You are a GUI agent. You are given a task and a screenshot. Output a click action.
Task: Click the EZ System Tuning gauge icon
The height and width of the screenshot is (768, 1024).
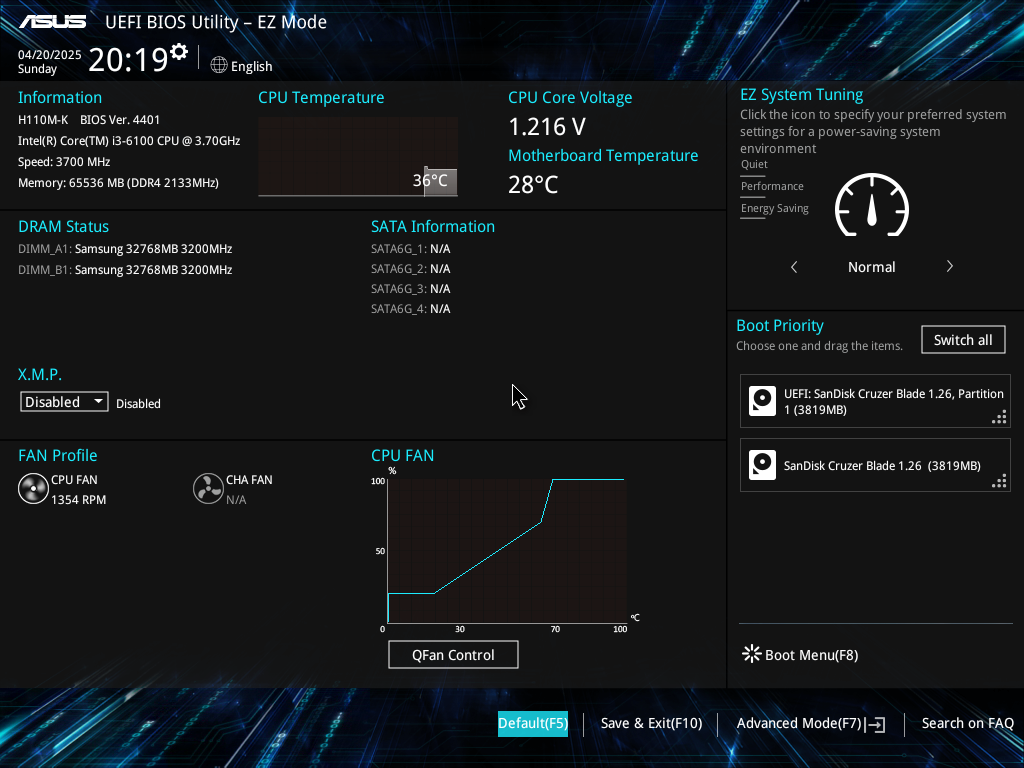click(872, 205)
